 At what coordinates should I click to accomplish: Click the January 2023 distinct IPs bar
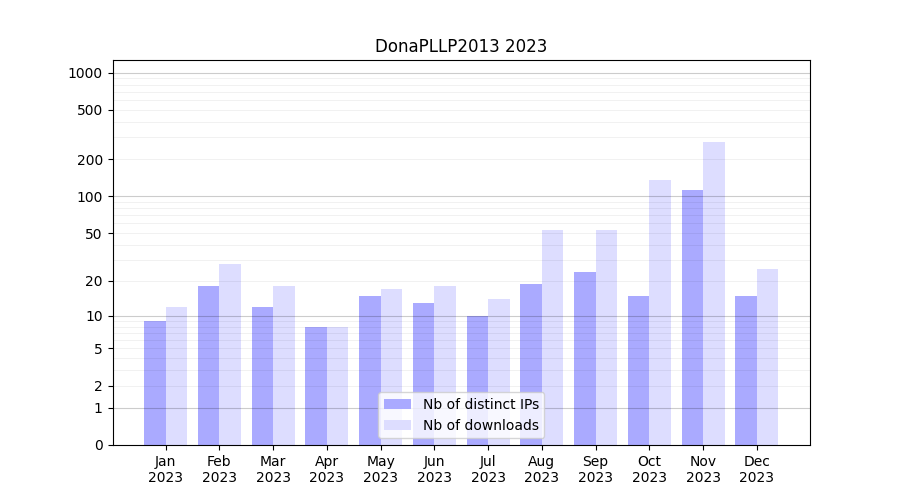155,383
